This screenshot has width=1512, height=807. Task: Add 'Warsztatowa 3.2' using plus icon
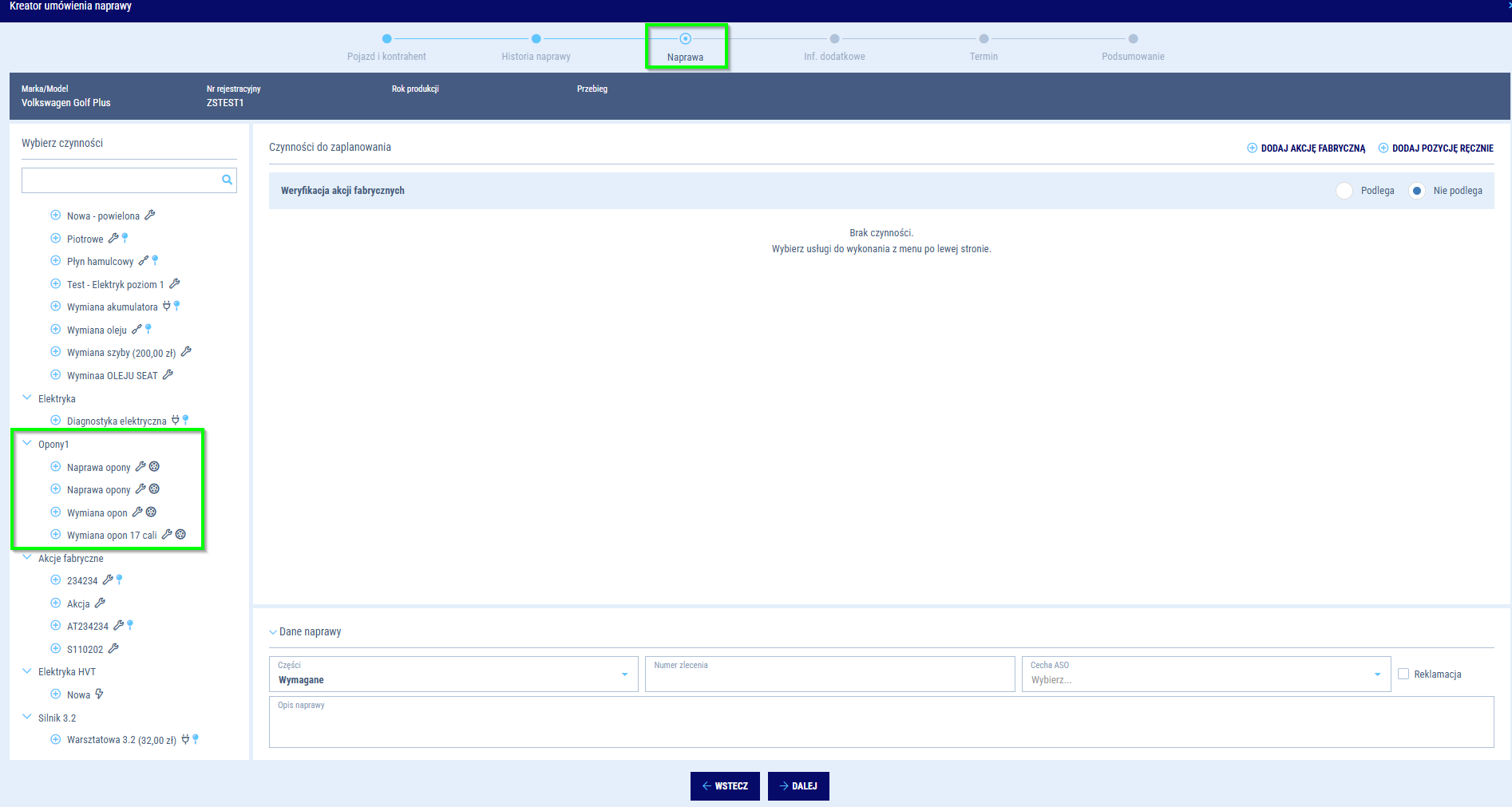(56, 740)
